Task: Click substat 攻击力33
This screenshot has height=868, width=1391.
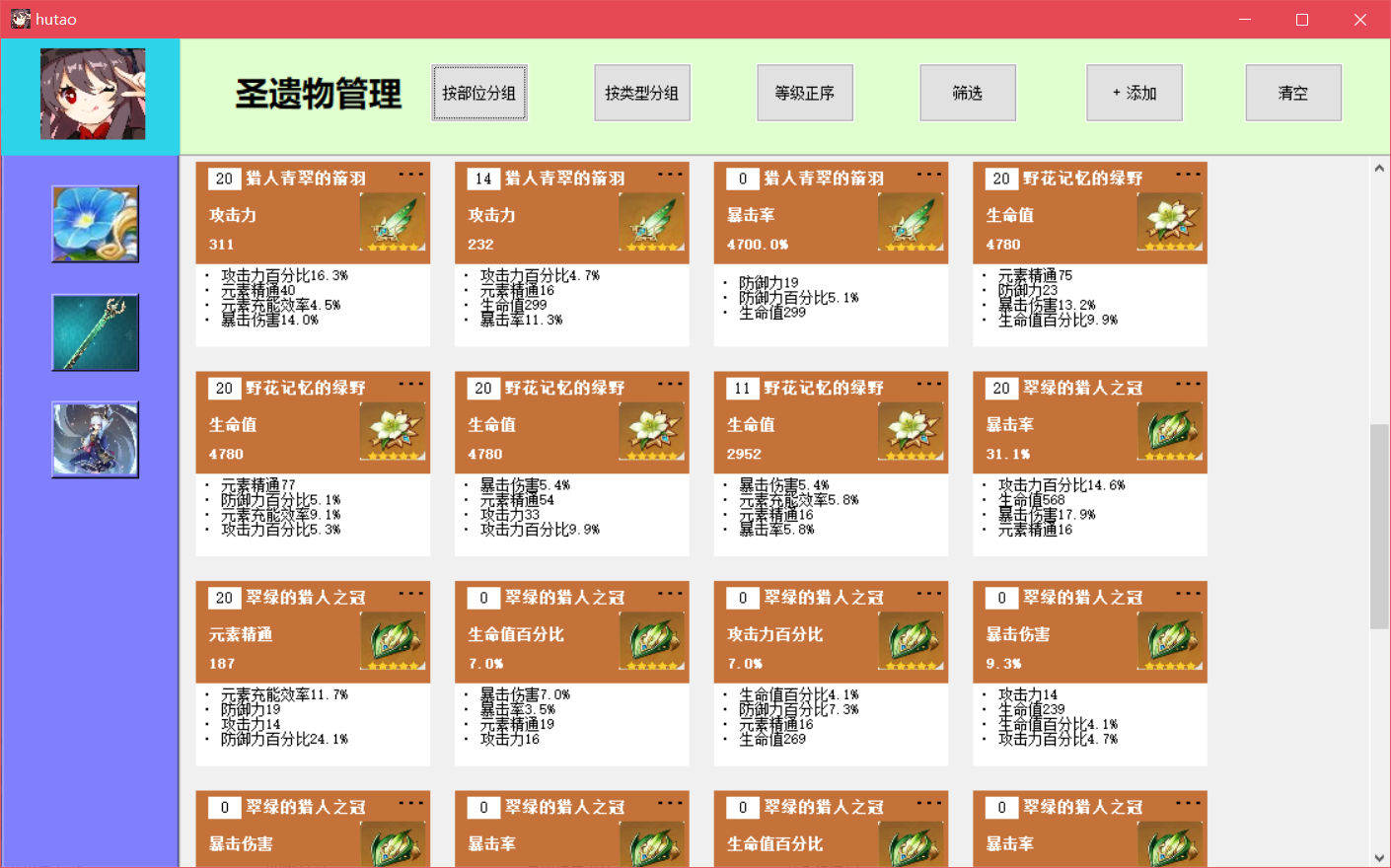Action: (510, 515)
